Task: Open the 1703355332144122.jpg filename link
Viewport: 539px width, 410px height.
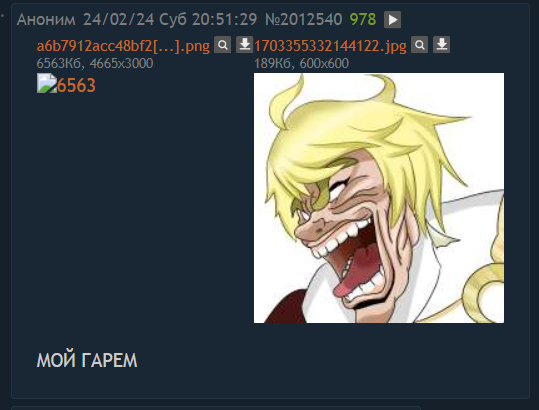Action: point(330,46)
